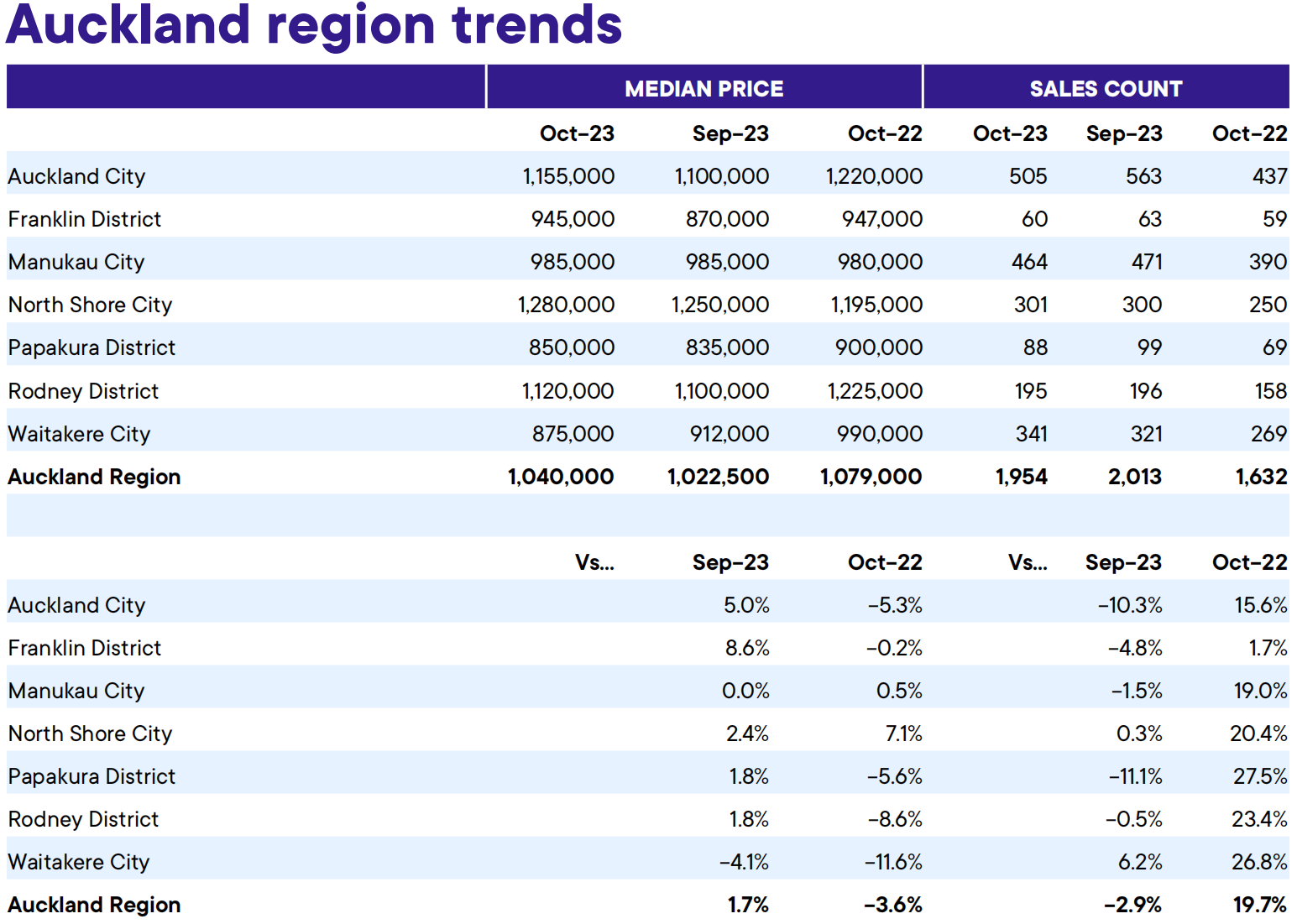Click Auckland Region median price 1,040,000
Viewport: 1297px width, 924px height.
click(561, 477)
